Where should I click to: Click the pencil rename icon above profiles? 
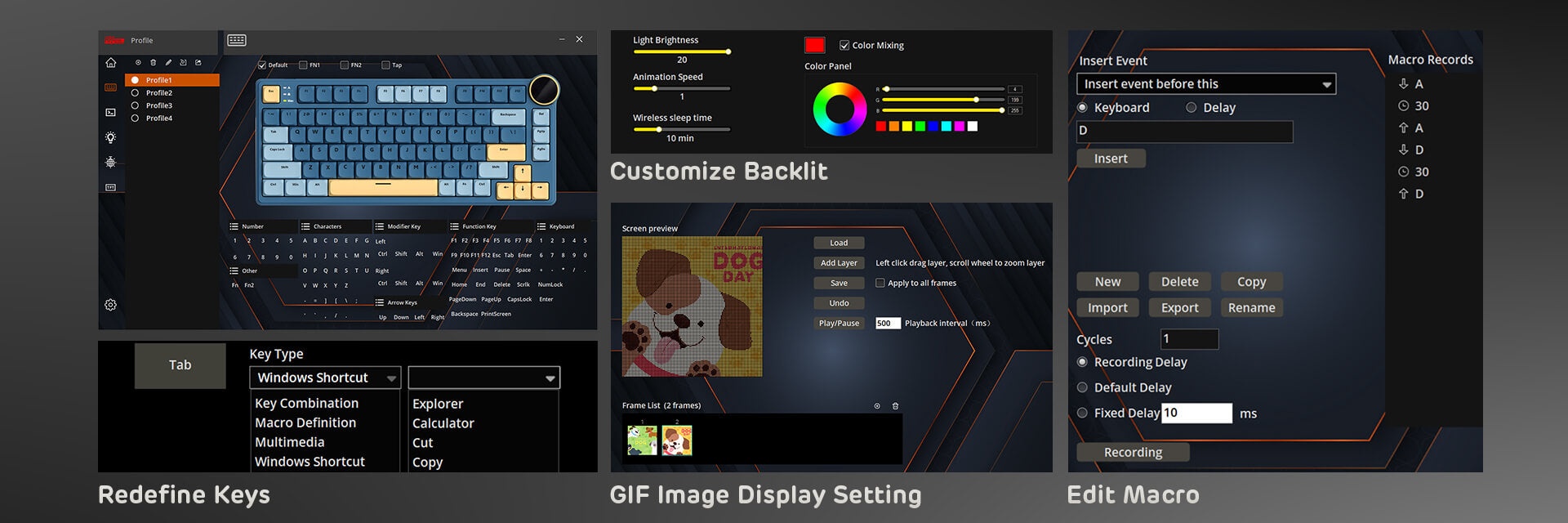[x=168, y=63]
